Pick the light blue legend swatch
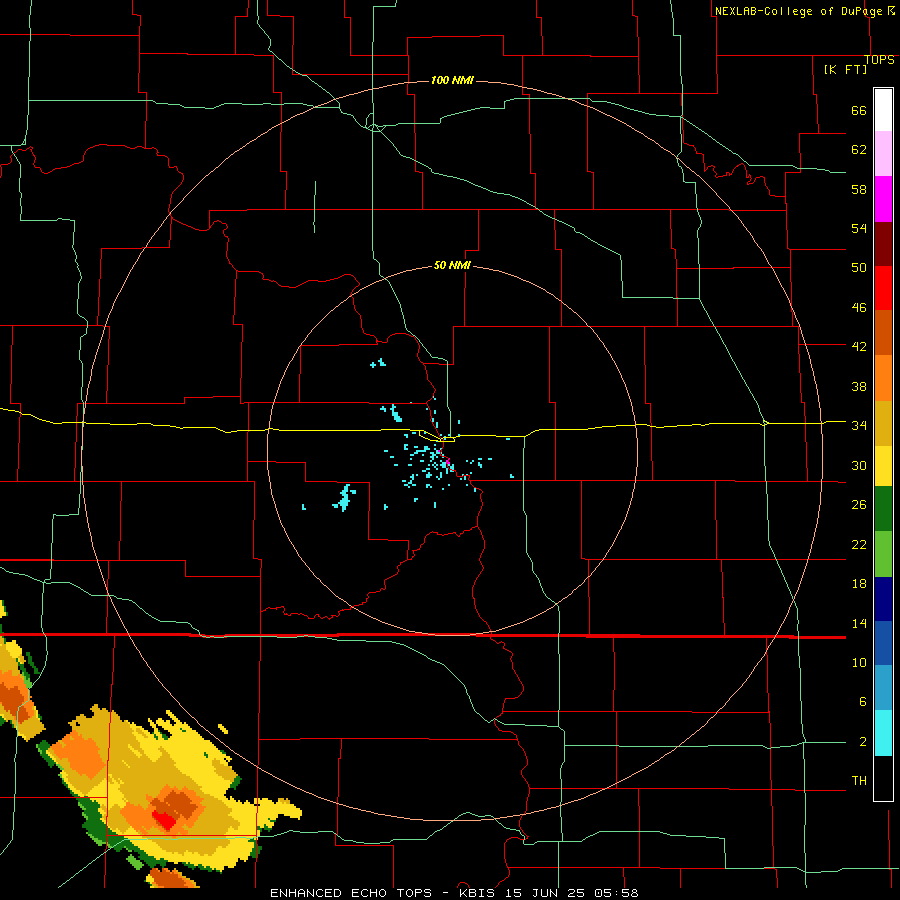The height and width of the screenshot is (900, 900). coord(883,688)
